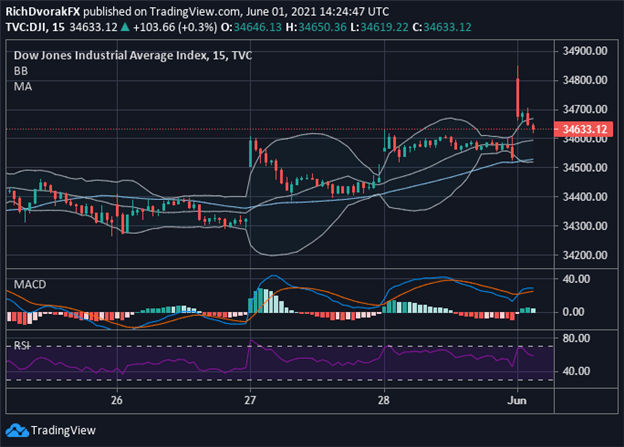The height and width of the screenshot is (447, 624).
Task: Click the +103.66 (+0.3%) change value
Action: [x=175, y=27]
